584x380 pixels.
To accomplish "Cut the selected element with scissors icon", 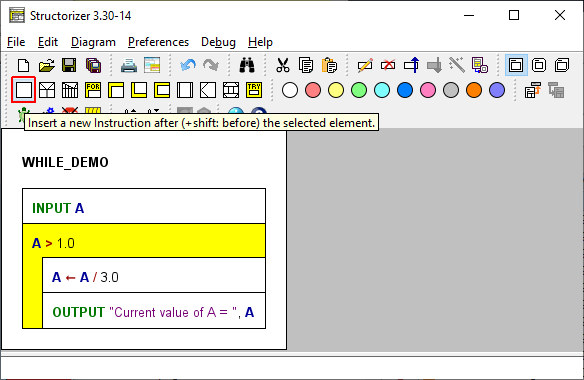I will [x=283, y=66].
